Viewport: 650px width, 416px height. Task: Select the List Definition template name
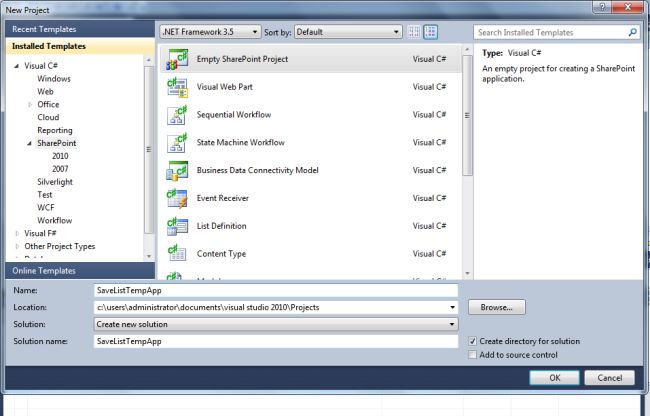pyautogui.click(x=221, y=226)
